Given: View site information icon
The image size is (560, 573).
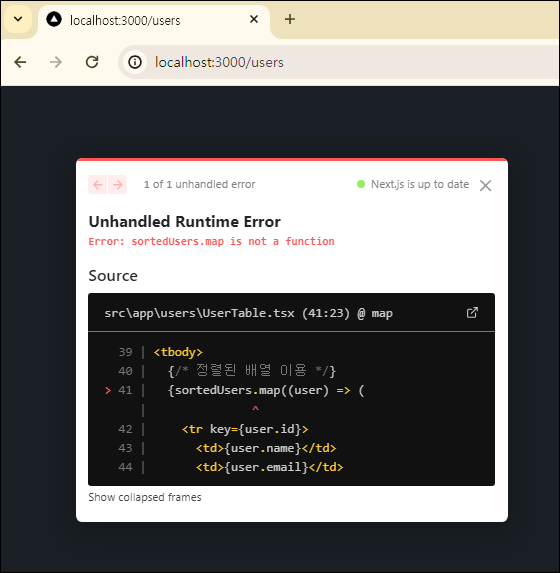Looking at the screenshot, I should pyautogui.click(x=135, y=62).
